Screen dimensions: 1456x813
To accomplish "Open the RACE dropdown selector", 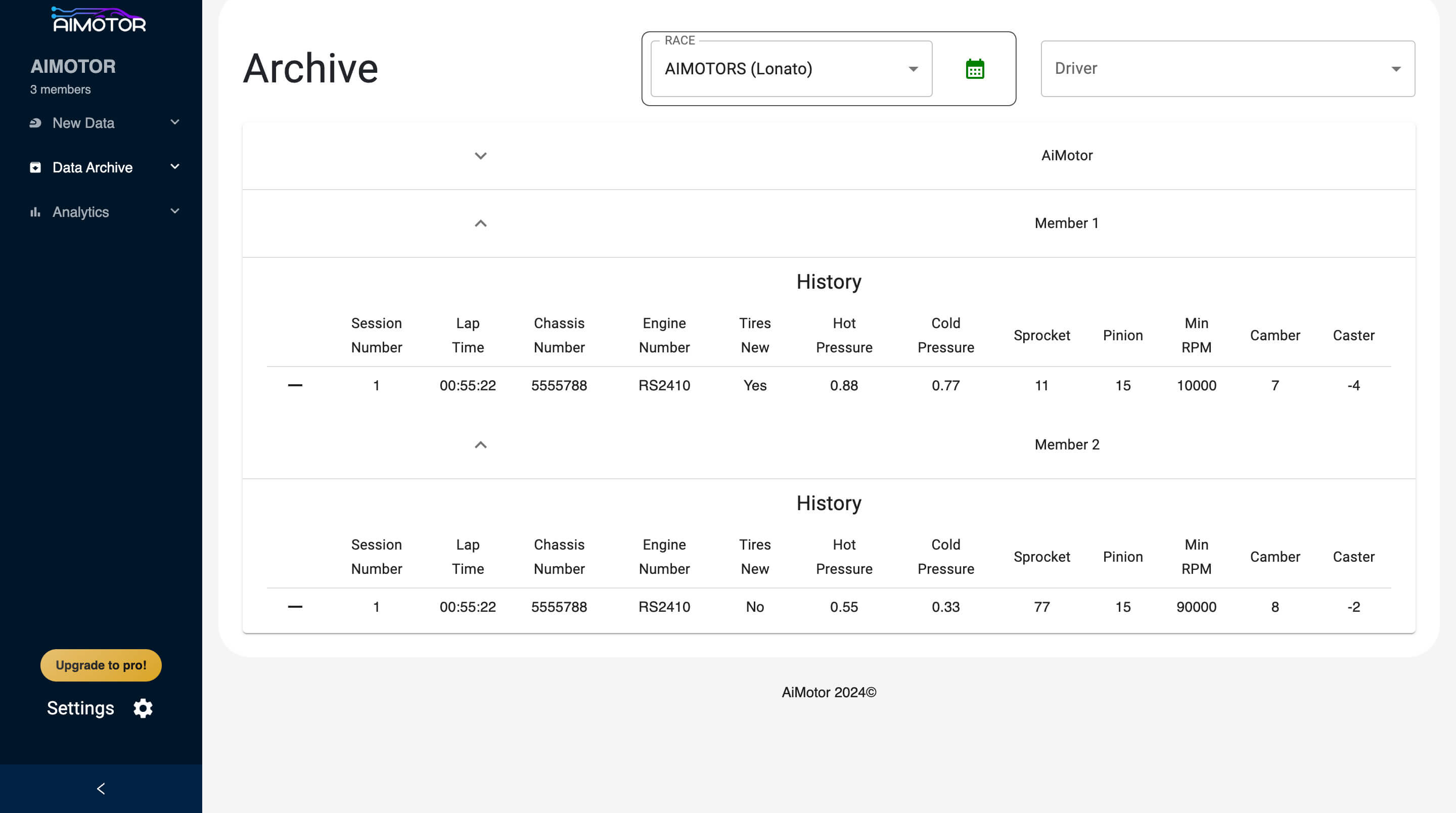I will 791,69.
